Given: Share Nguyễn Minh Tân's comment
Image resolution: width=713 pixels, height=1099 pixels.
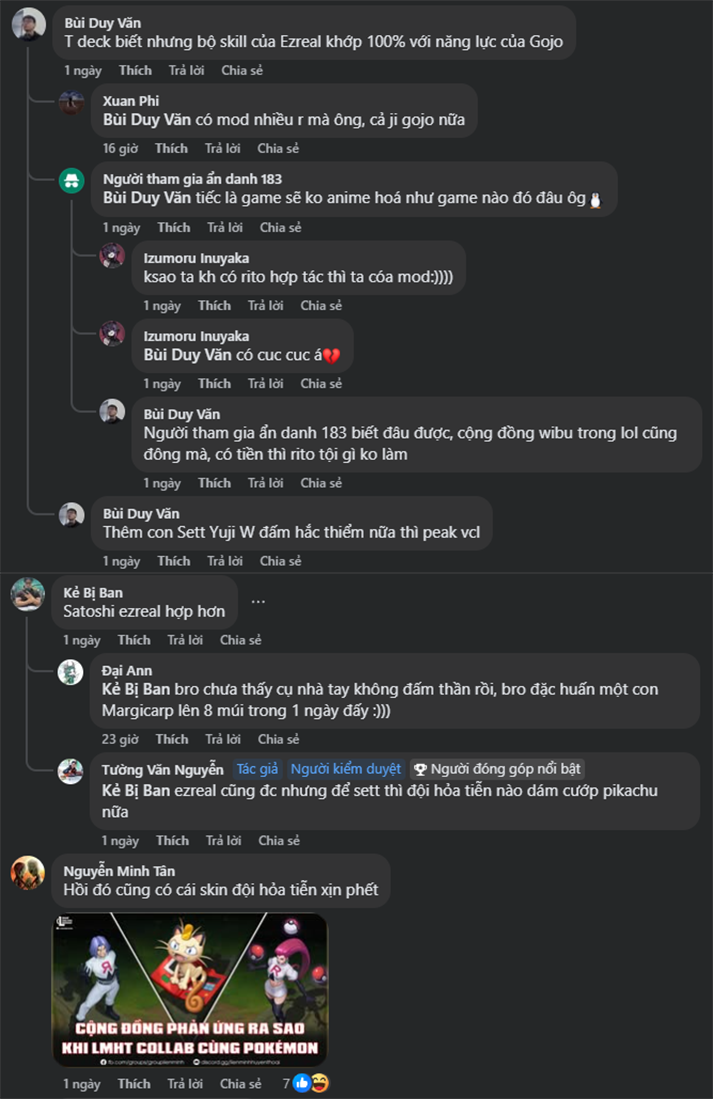Looking at the screenshot, I should (241, 1083).
